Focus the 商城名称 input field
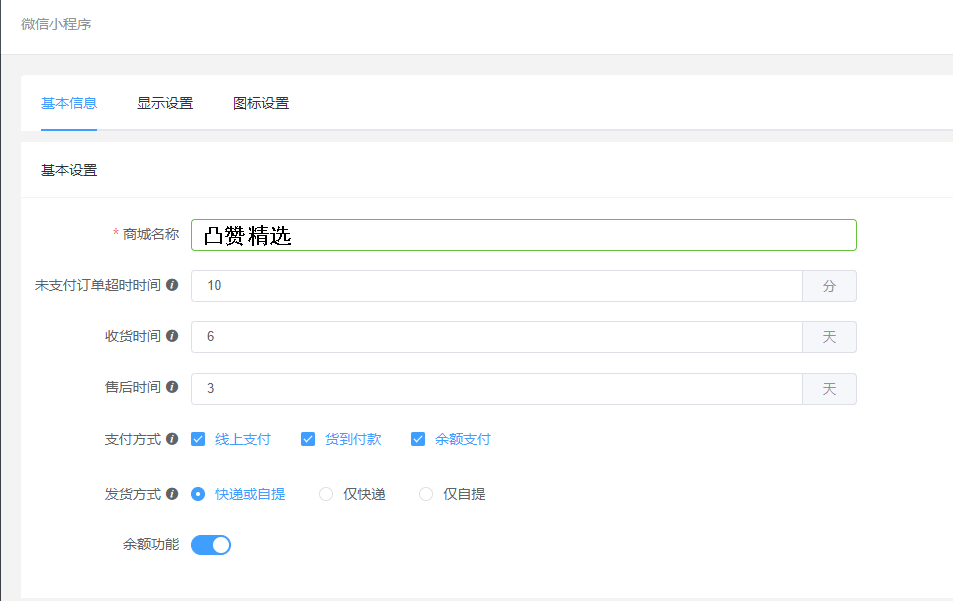This screenshot has width=953, height=601. coord(524,235)
